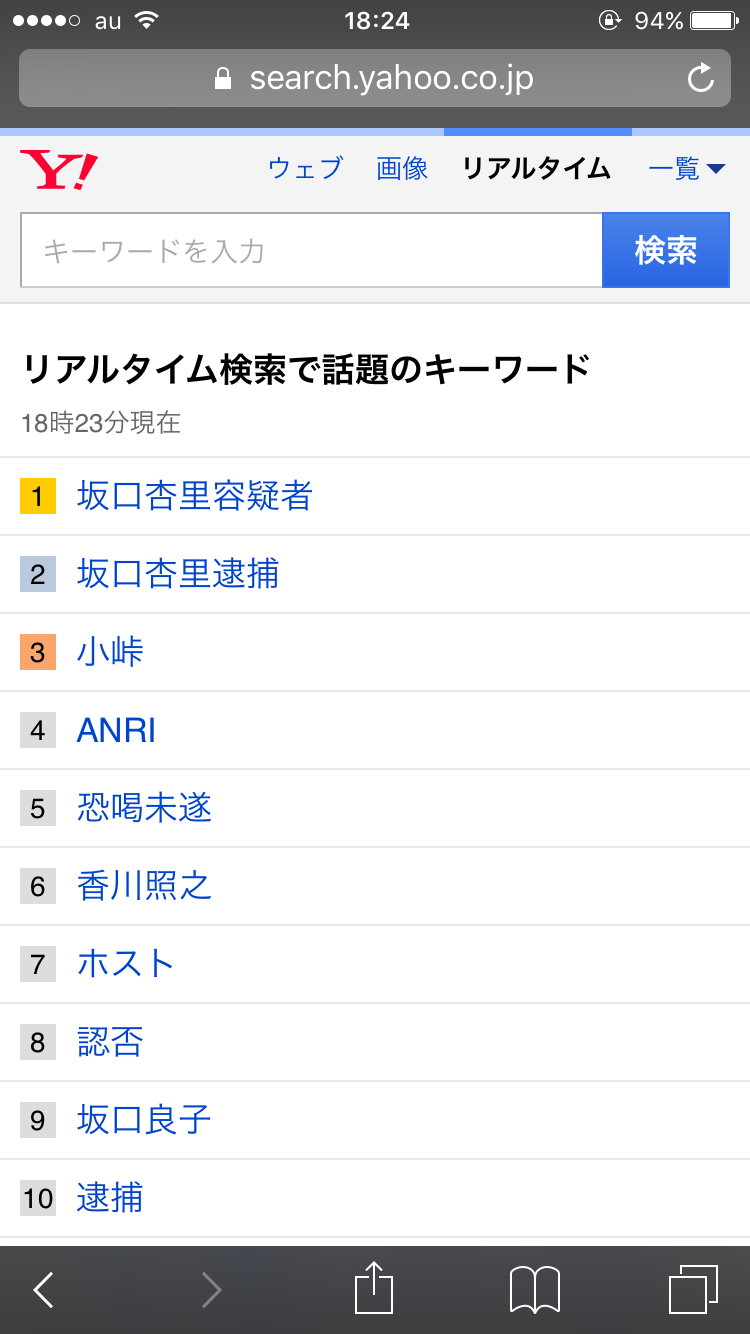Open the 恐喝未遂 keyword link
750x1334 pixels.
coord(144,808)
